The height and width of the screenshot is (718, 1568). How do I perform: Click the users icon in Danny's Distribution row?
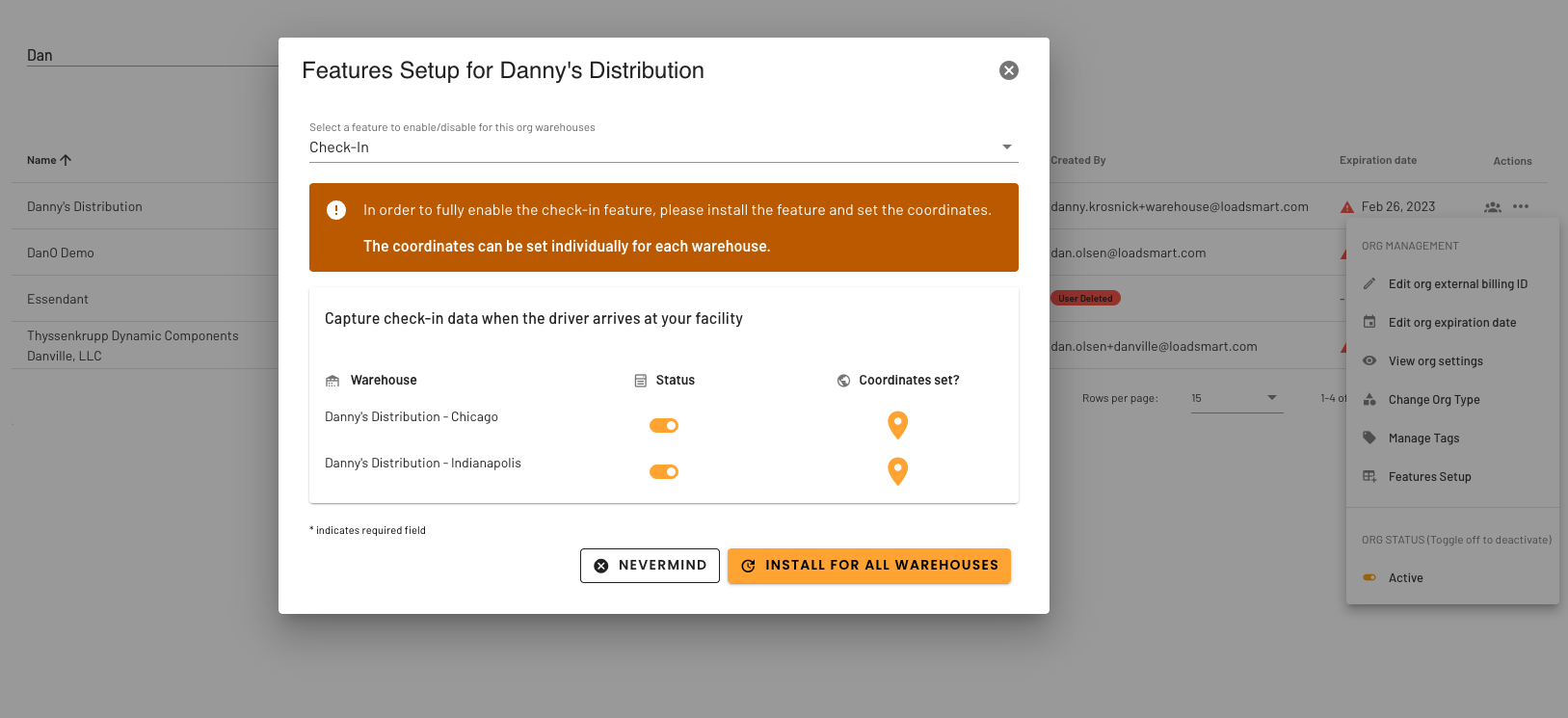click(x=1493, y=207)
